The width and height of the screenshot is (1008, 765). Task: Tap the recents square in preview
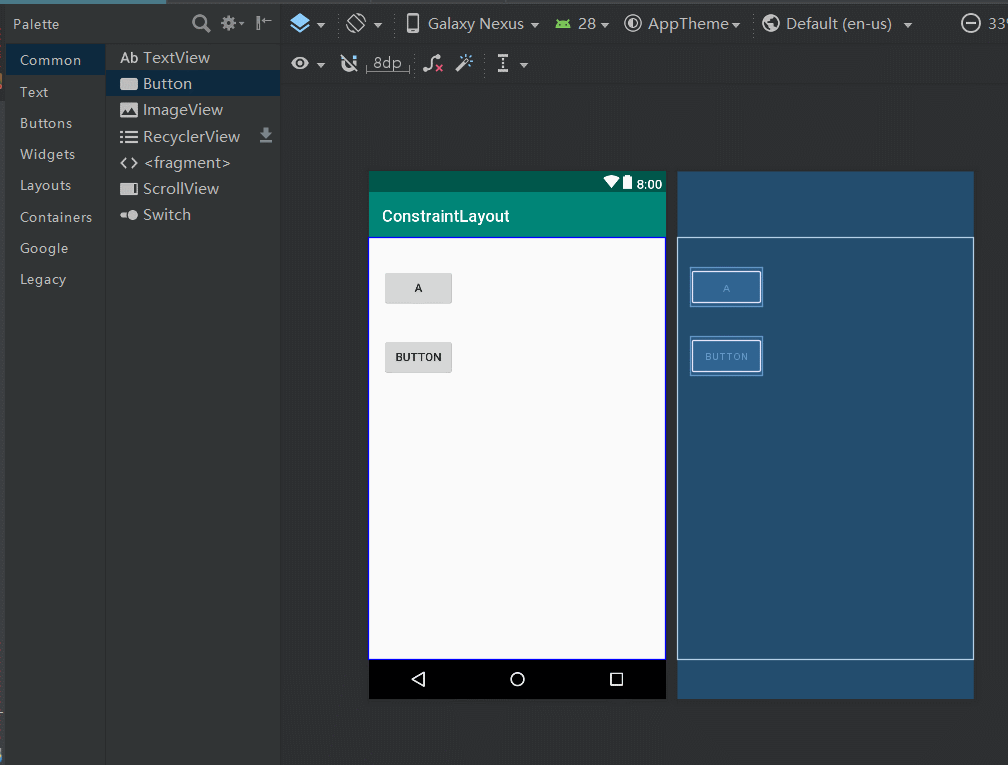(x=616, y=679)
